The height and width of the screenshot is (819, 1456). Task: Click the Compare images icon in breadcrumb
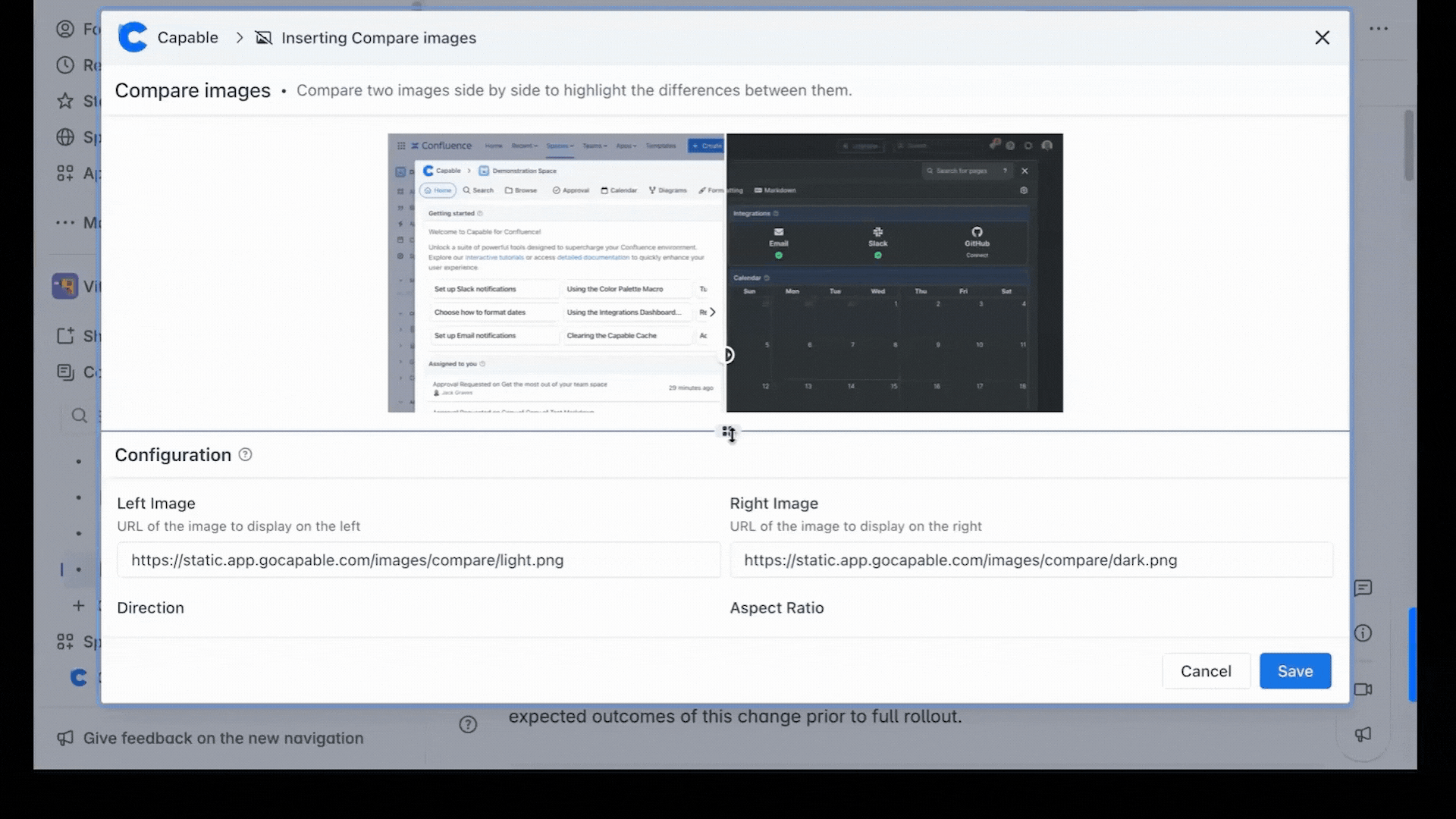click(263, 38)
